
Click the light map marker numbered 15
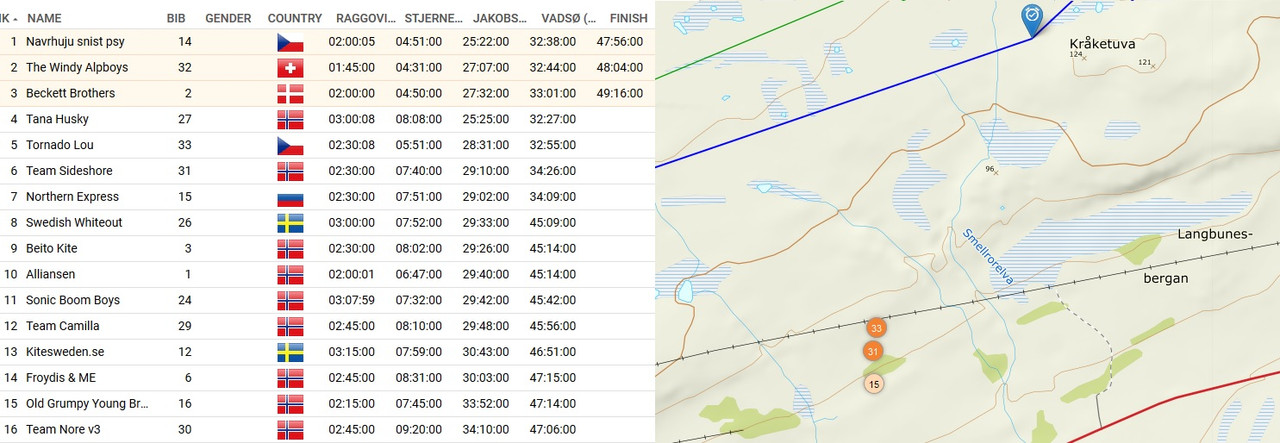(875, 383)
